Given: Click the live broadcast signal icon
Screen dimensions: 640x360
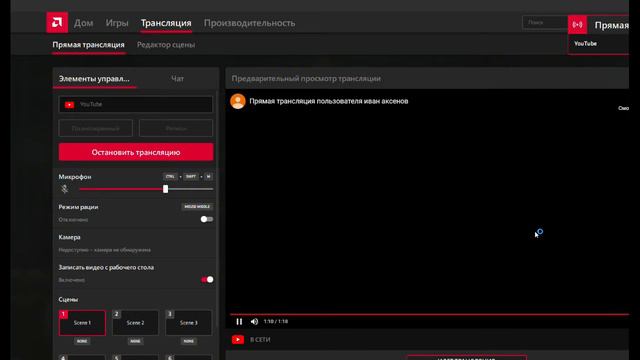Looking at the screenshot, I should pos(578,25).
